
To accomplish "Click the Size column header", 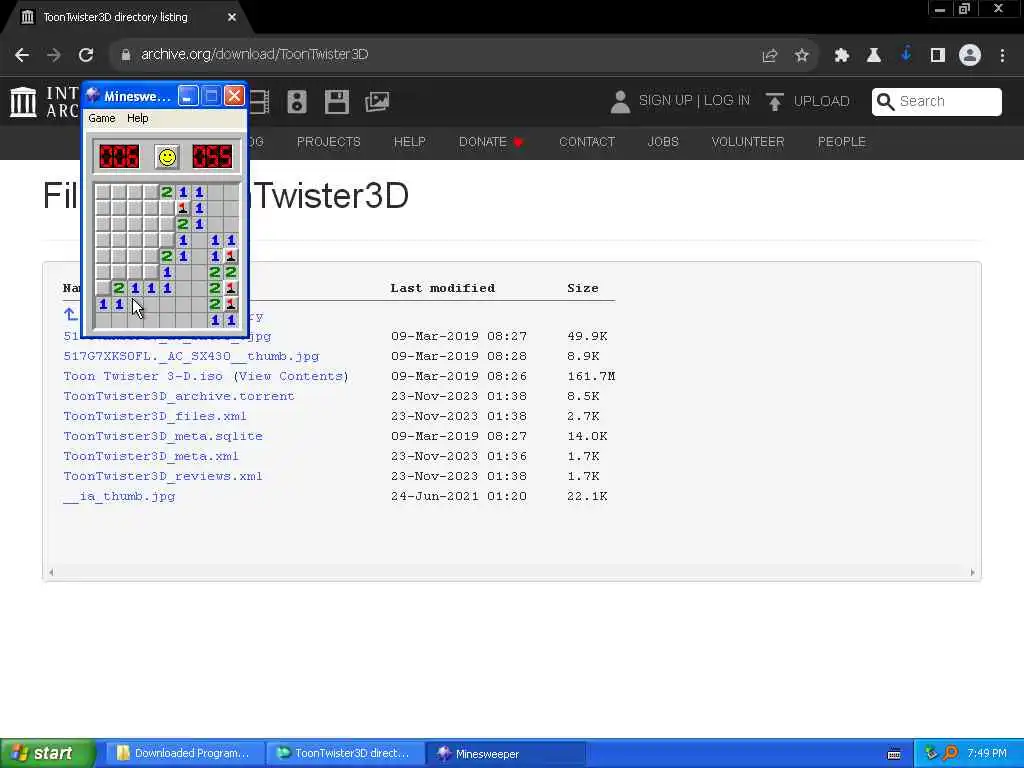I will click(583, 288).
